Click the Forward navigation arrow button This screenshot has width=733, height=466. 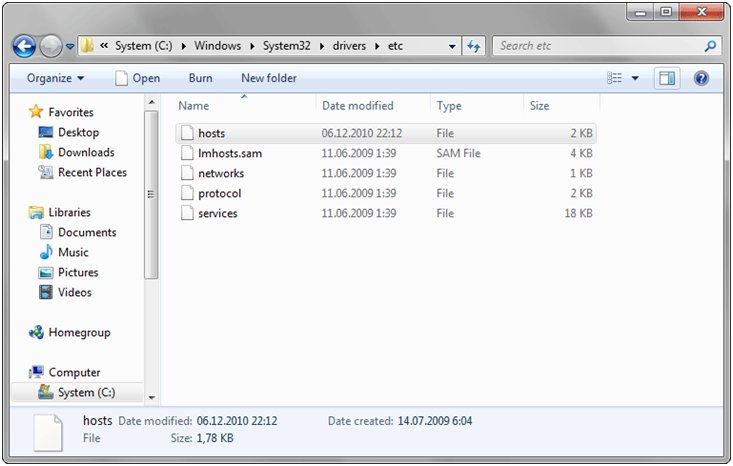tap(51, 46)
